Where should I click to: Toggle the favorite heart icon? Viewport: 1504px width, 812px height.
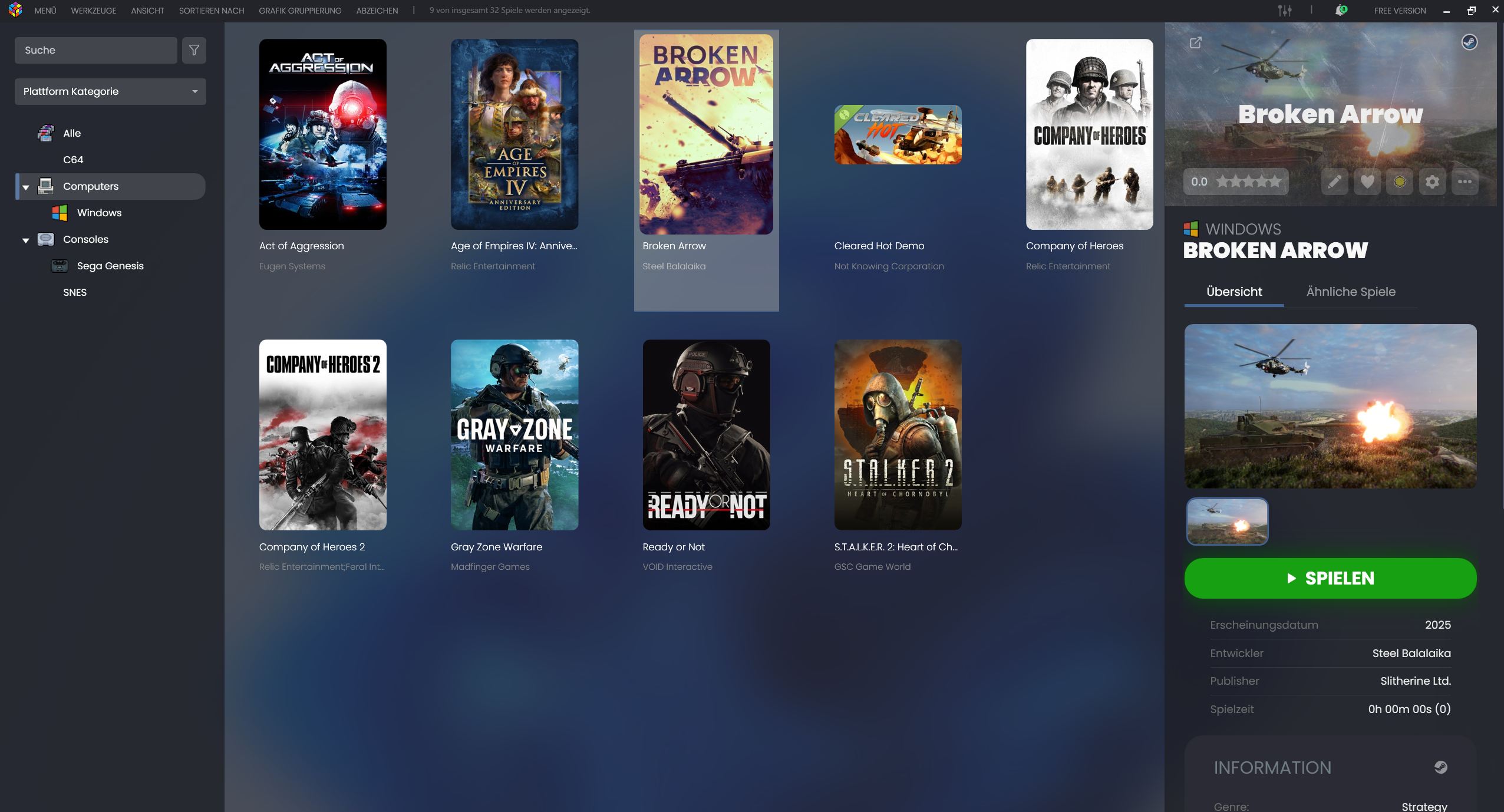(1367, 181)
